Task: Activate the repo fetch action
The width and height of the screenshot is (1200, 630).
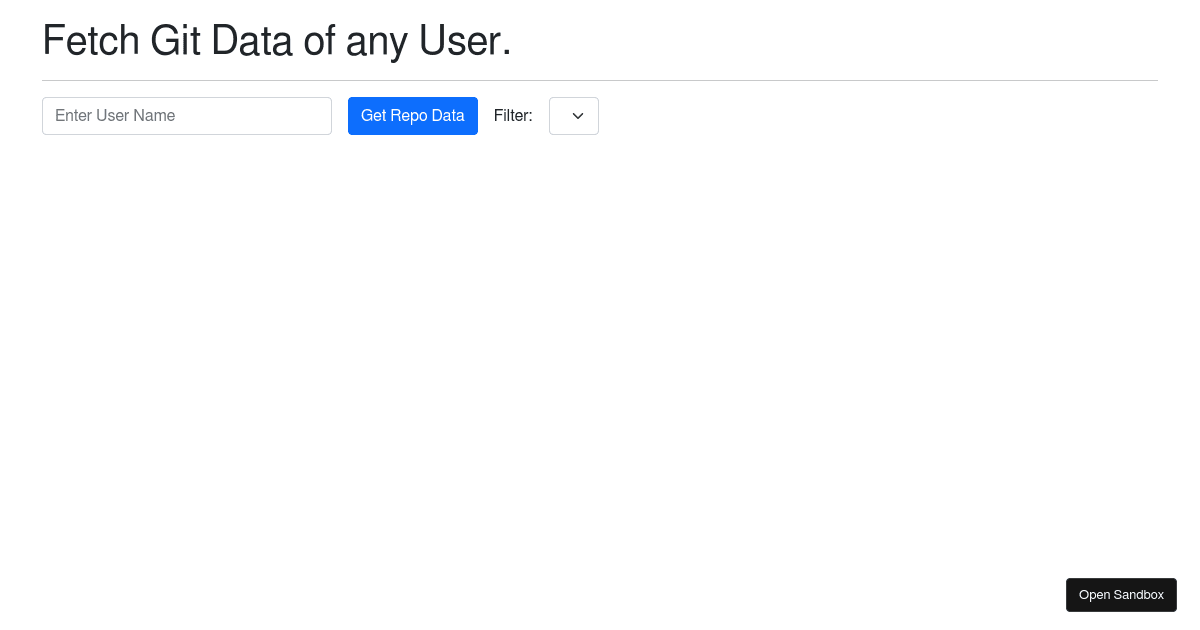Action: coord(412,116)
